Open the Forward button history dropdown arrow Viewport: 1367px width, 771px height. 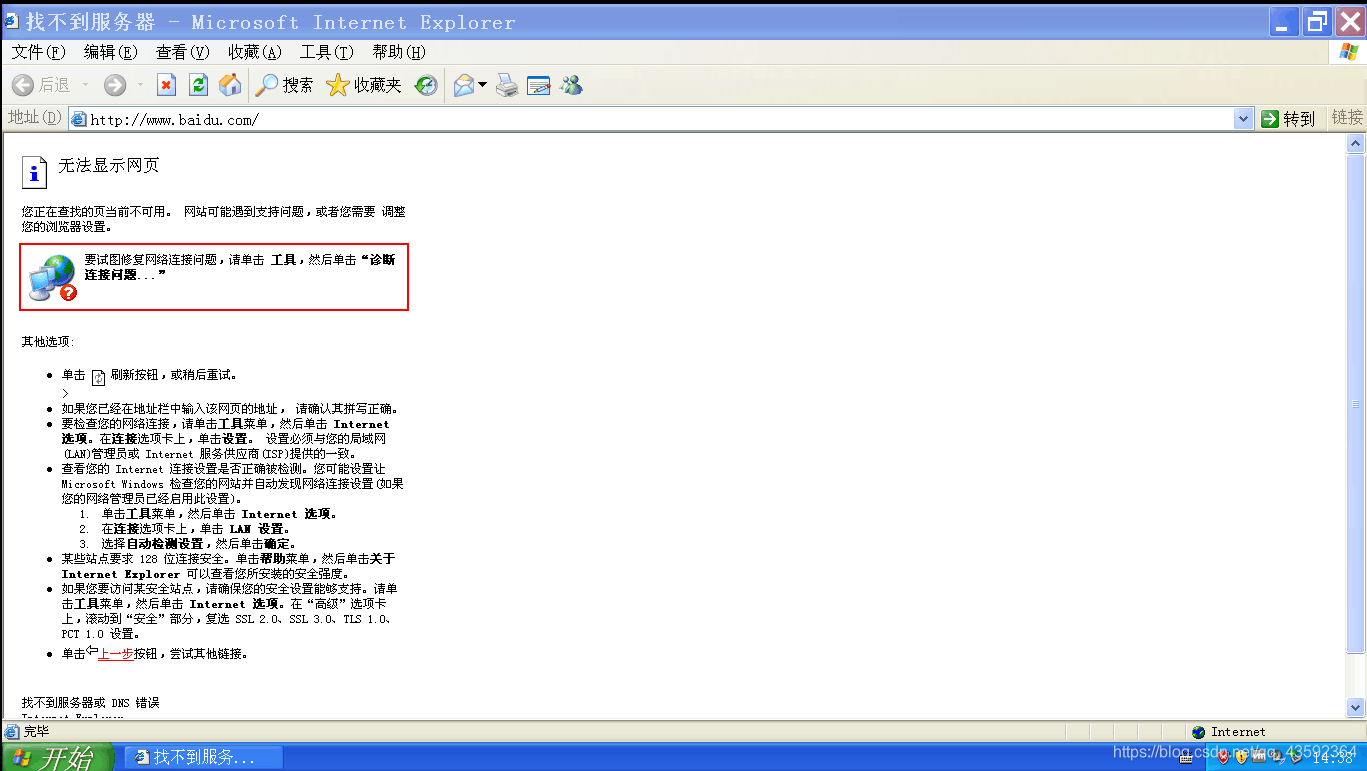[140, 86]
